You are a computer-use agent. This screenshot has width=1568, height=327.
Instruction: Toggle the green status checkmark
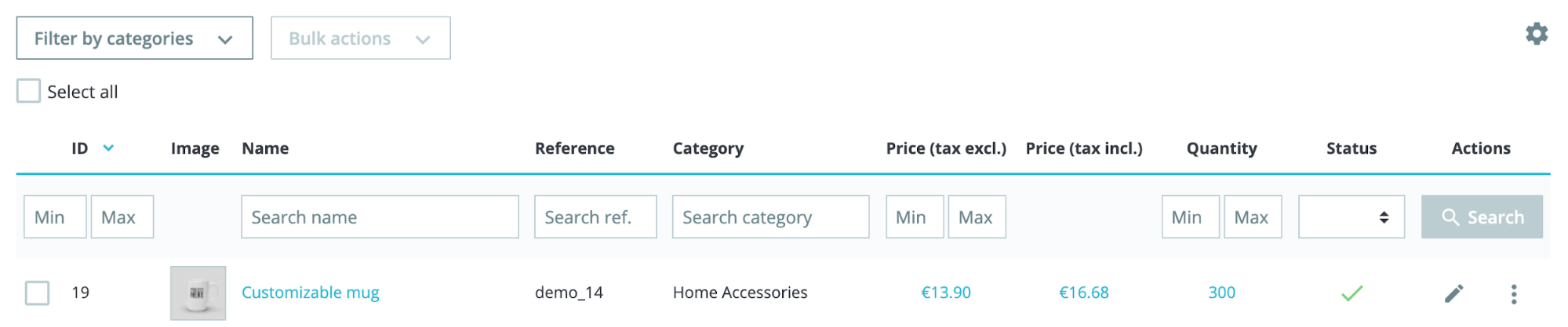pyautogui.click(x=1352, y=293)
